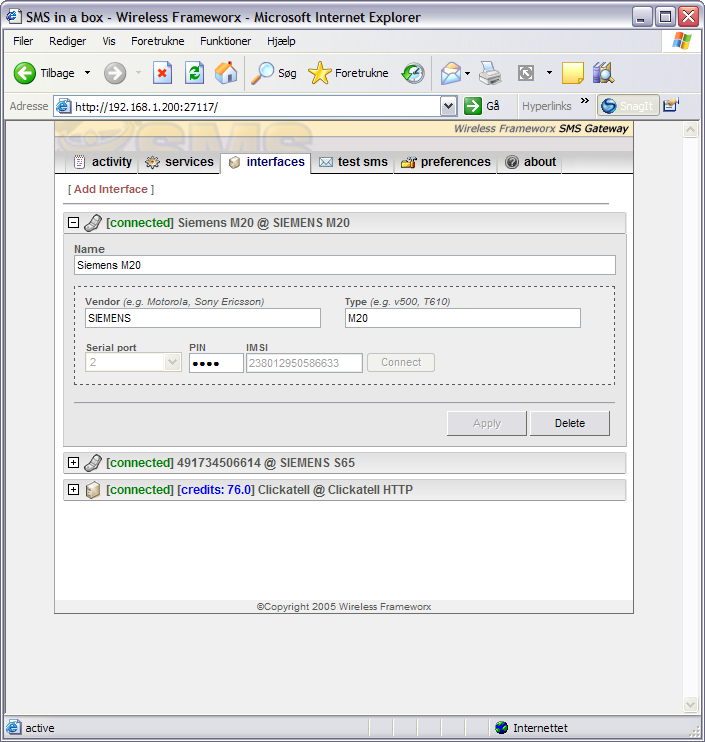705x742 pixels.
Task: Click the Windows flag logo
Action: 681,41
